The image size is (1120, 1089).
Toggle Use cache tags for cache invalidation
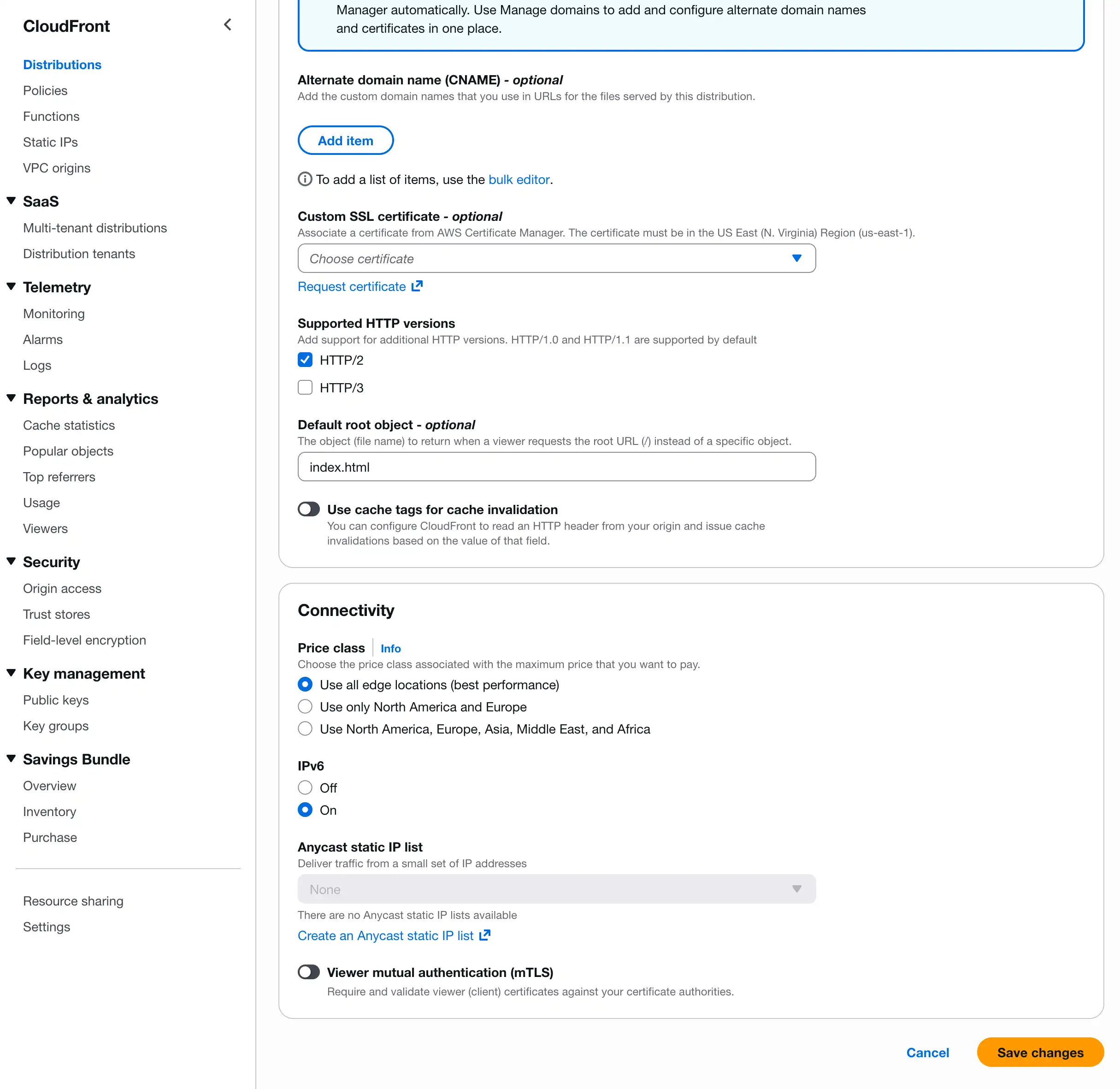point(309,509)
